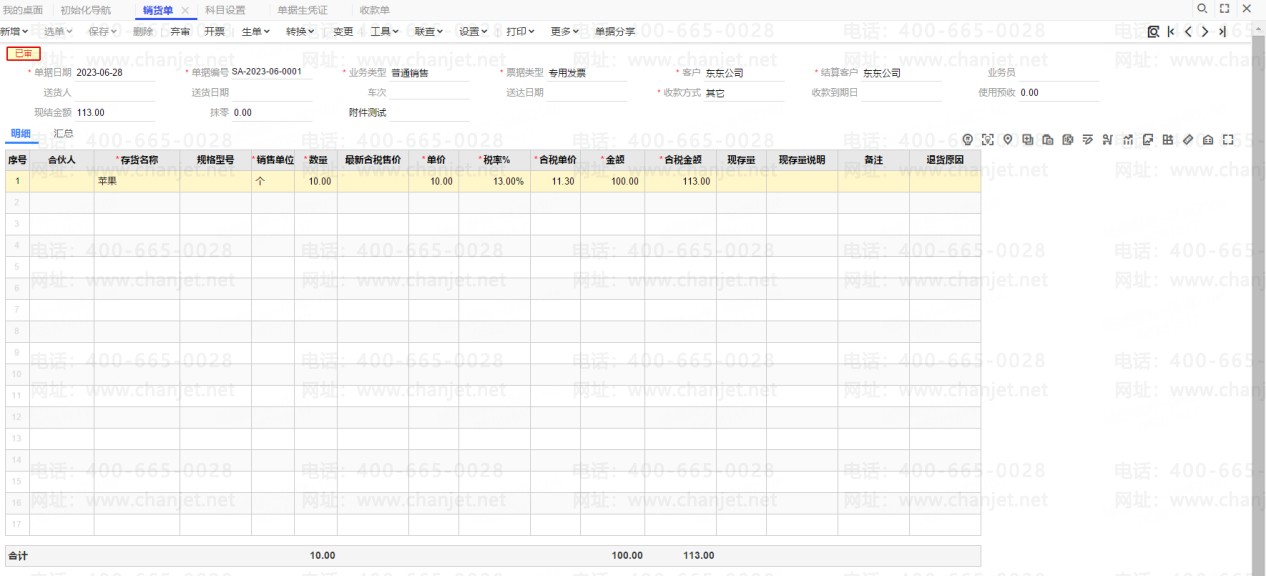Click the copy-plus row icon above the table
This screenshot has height=576, width=1266.
pos(1028,140)
